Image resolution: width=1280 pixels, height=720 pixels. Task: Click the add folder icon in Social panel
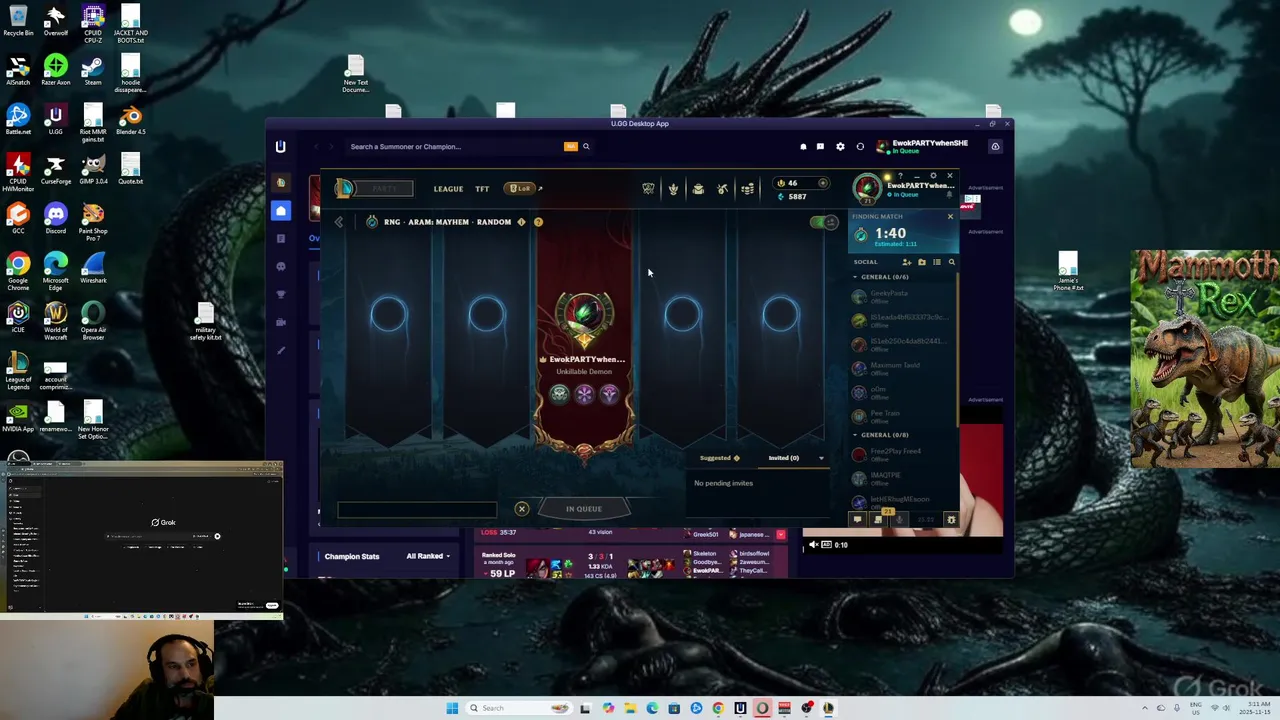[x=922, y=262]
